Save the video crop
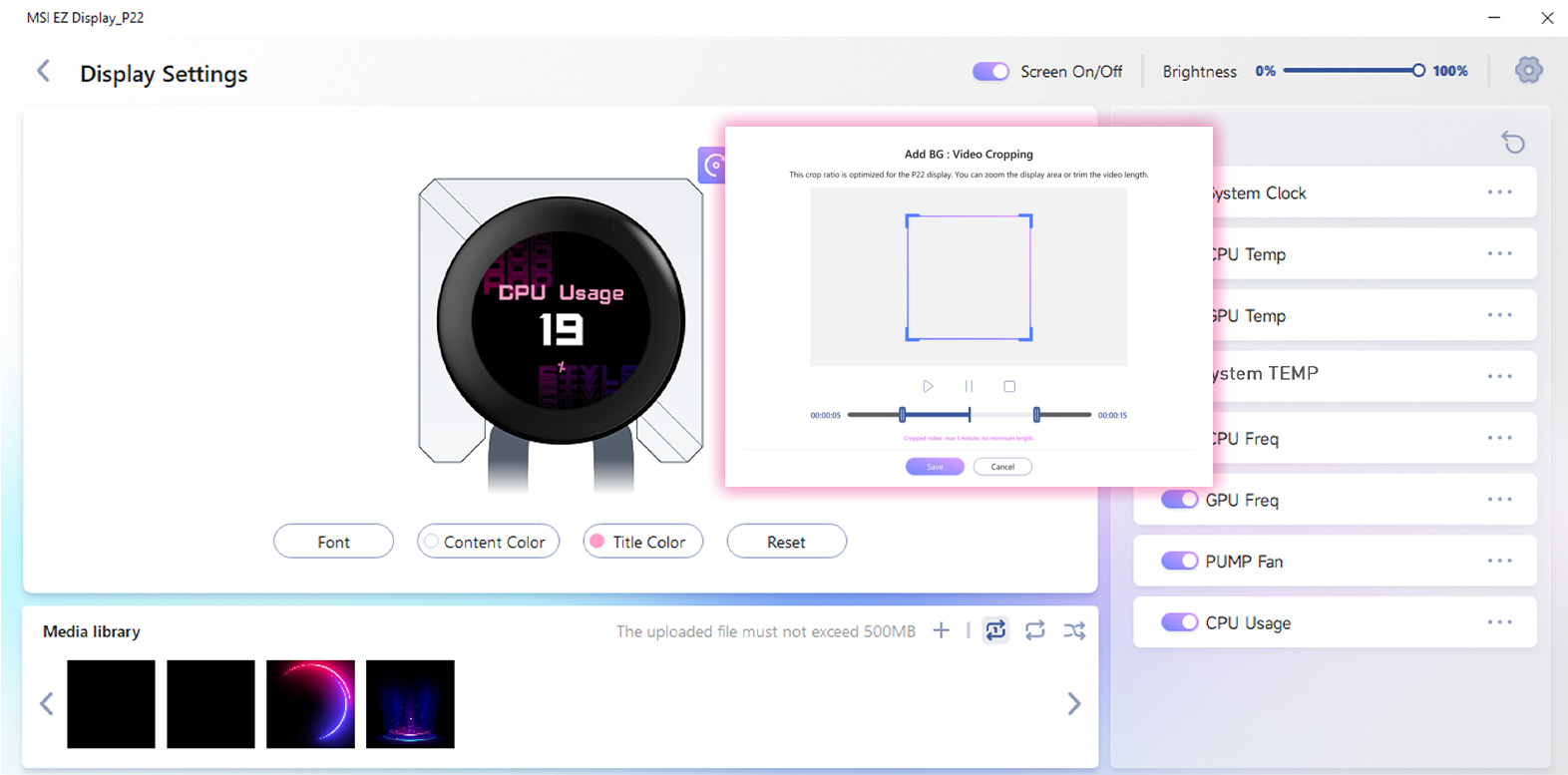1568x775 pixels. (x=935, y=467)
